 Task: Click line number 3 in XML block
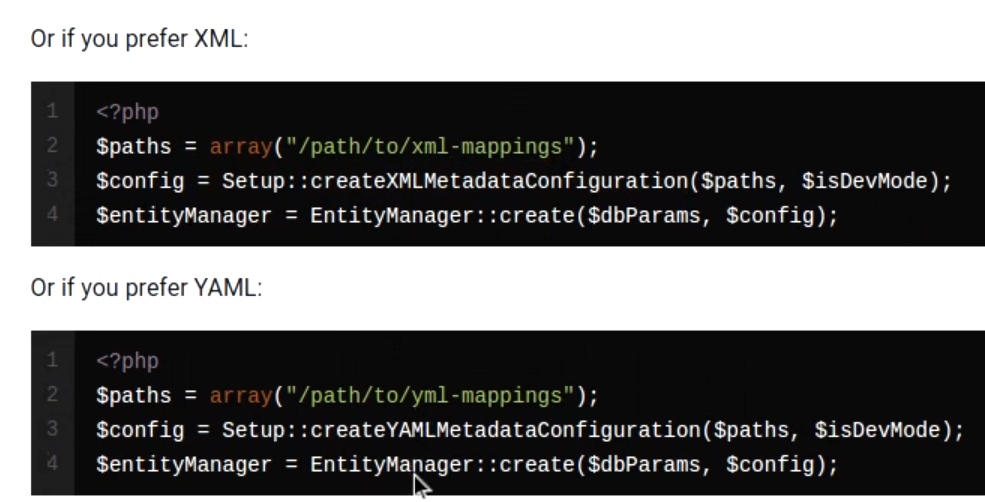click(x=52, y=180)
